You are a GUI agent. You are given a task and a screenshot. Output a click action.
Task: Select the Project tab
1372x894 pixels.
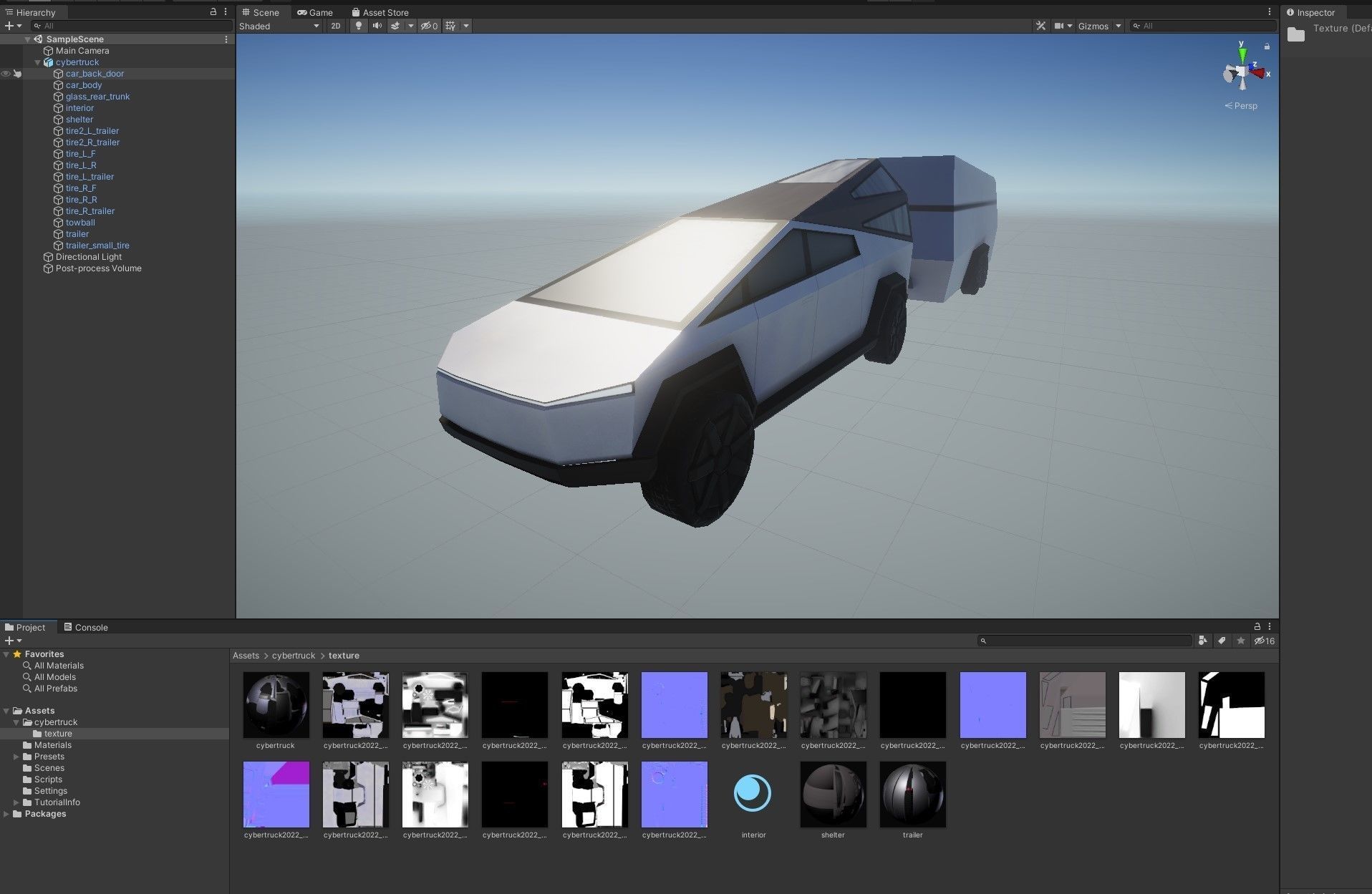coord(25,627)
